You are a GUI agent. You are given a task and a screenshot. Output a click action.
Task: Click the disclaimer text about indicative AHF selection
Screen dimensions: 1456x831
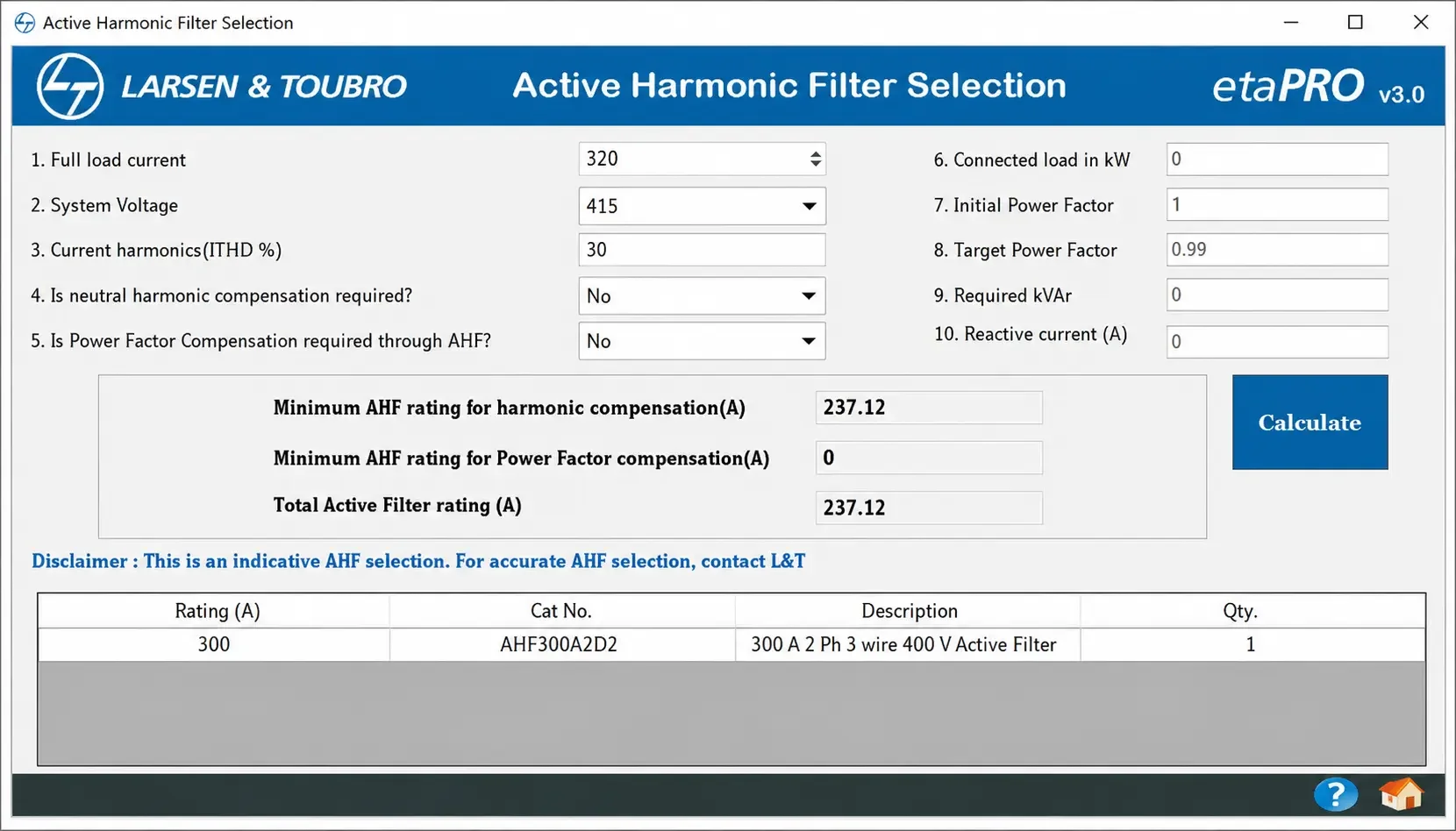click(418, 561)
